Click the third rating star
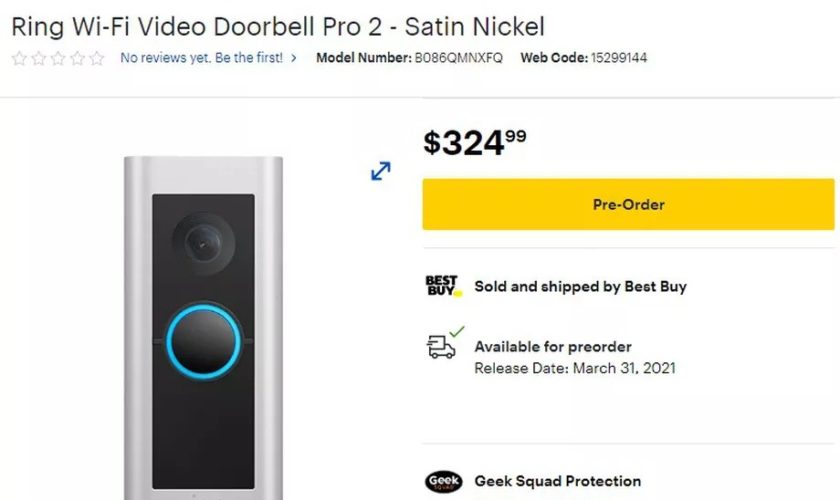This screenshot has width=840, height=500. [58, 58]
